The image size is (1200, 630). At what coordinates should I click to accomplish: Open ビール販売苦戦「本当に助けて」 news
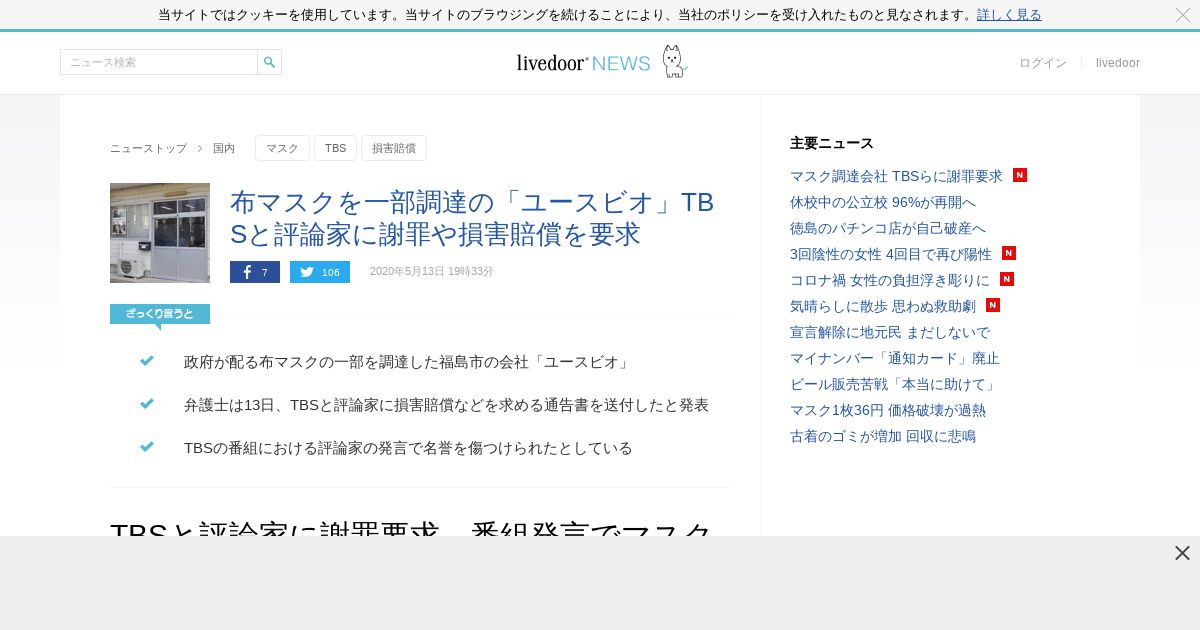tap(894, 384)
